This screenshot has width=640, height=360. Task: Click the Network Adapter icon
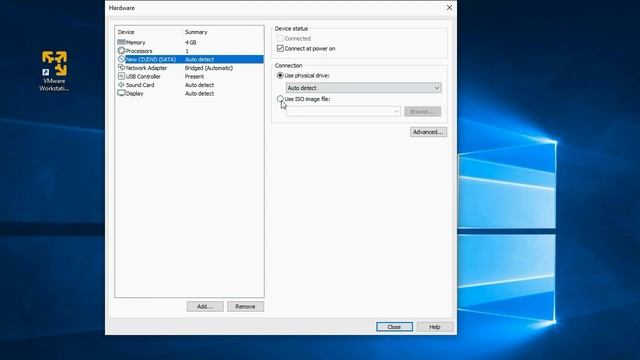coord(121,68)
